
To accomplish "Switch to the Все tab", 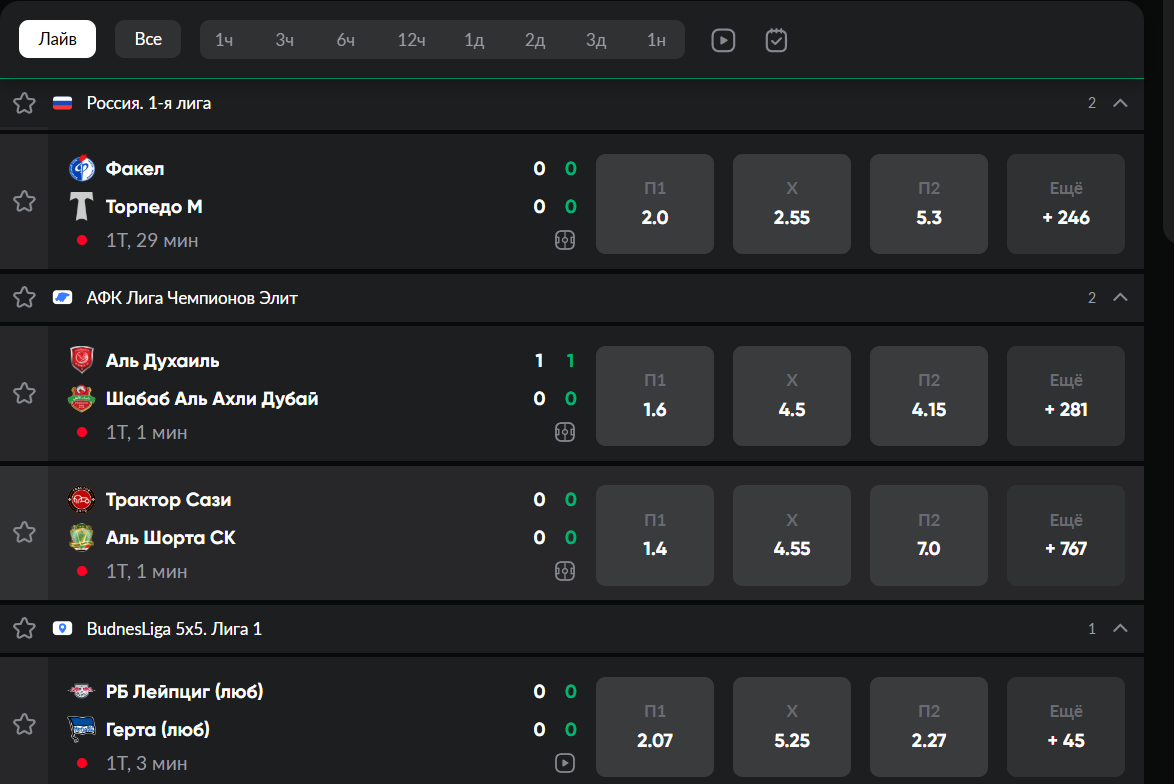I will (148, 40).
